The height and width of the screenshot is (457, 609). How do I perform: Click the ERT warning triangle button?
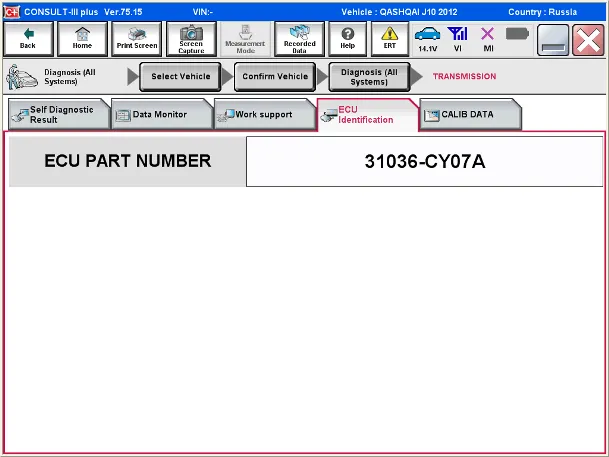coord(390,39)
